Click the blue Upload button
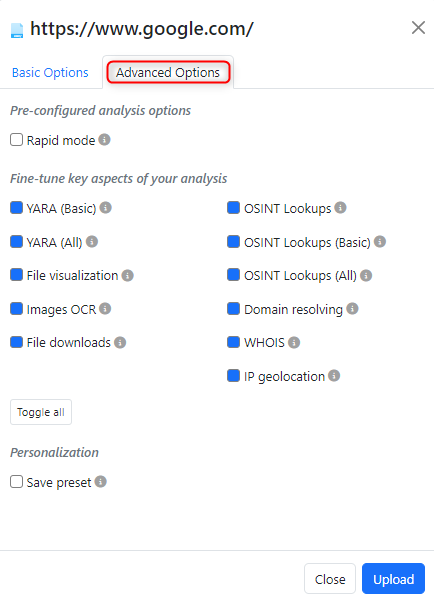 (x=393, y=579)
